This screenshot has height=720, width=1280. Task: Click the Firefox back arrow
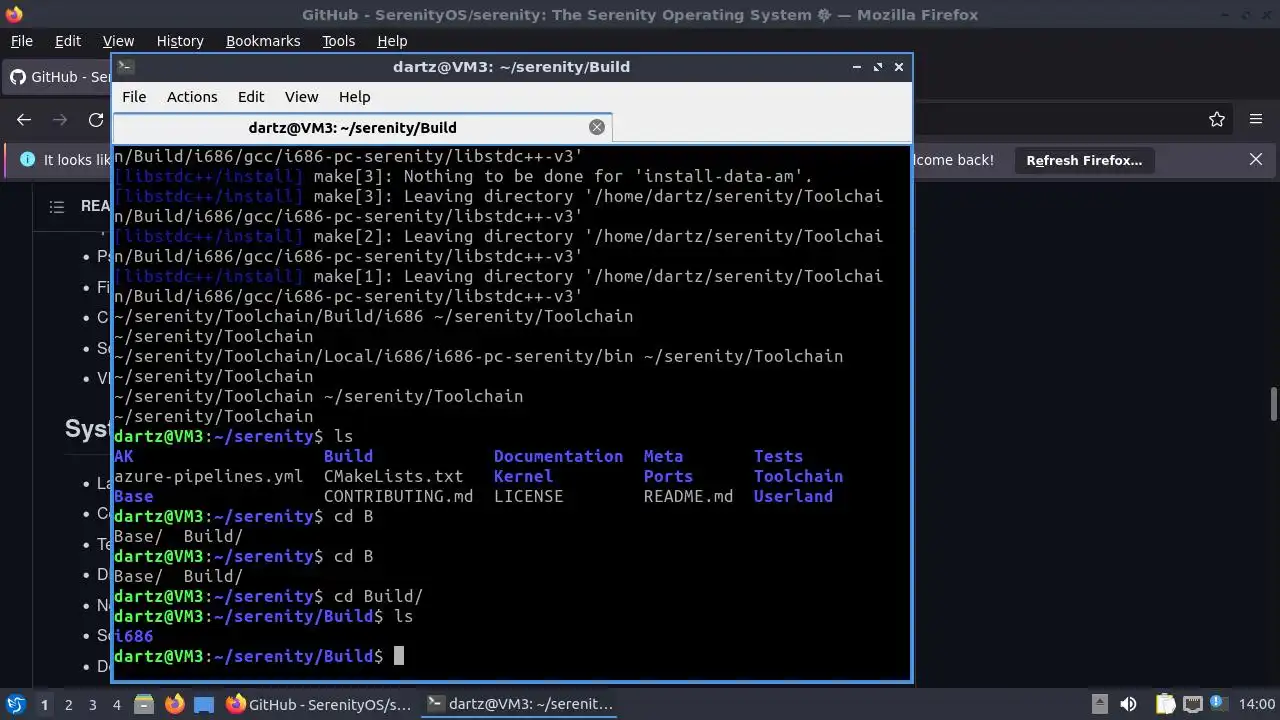point(24,120)
